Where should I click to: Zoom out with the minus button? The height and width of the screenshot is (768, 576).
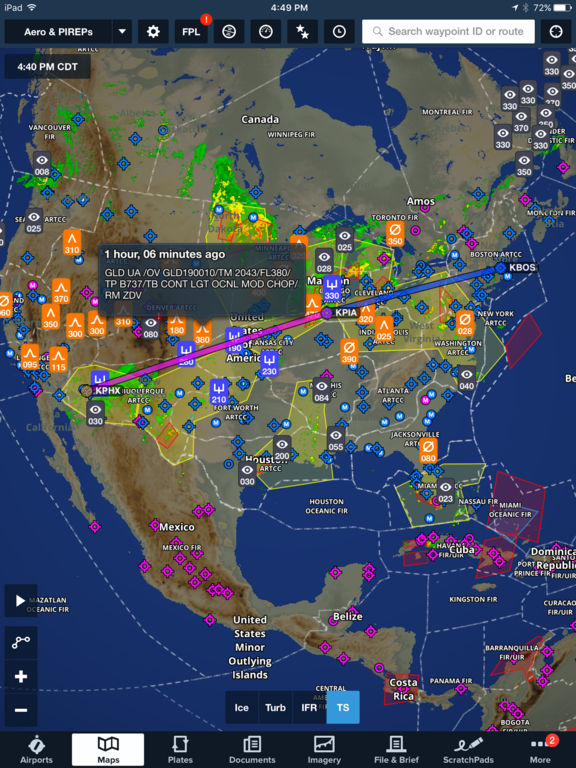coord(21,710)
